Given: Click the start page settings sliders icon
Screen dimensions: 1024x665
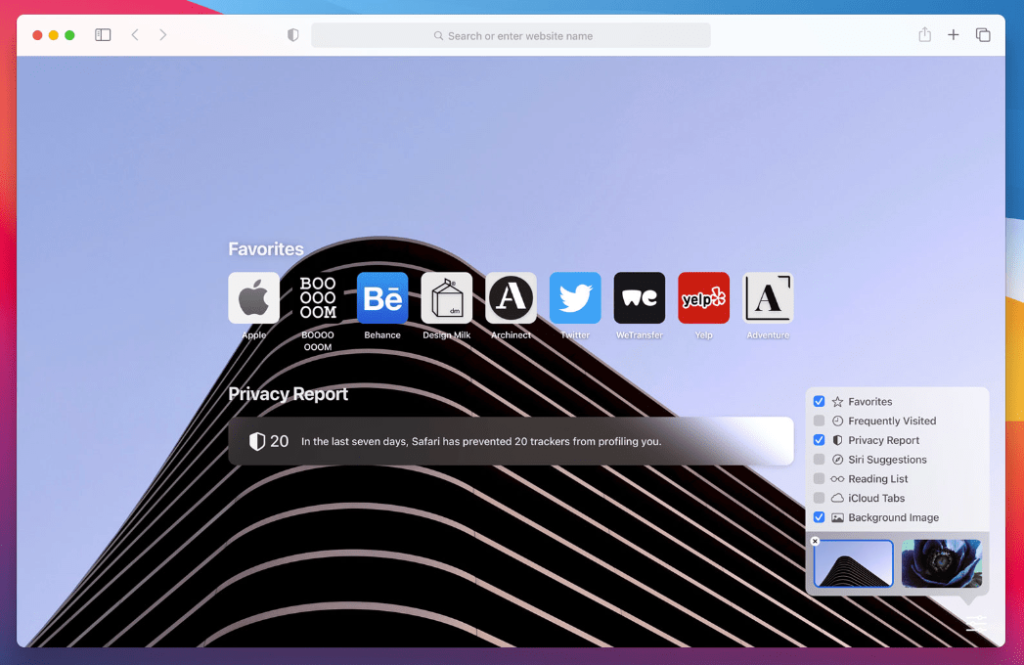Looking at the screenshot, I should [x=976, y=624].
